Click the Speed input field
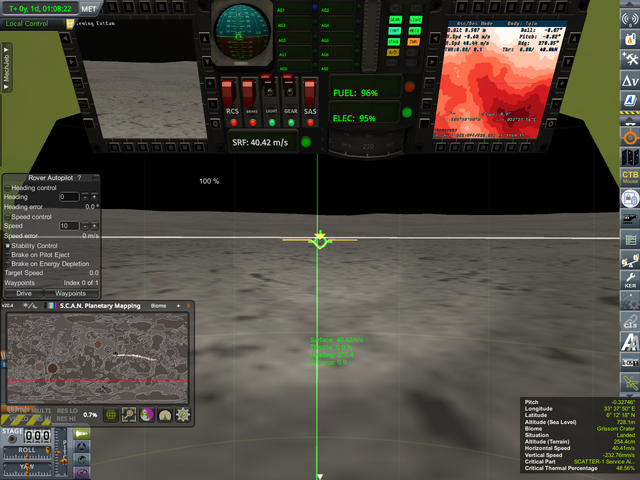This screenshot has width=640, height=480. coord(69,226)
